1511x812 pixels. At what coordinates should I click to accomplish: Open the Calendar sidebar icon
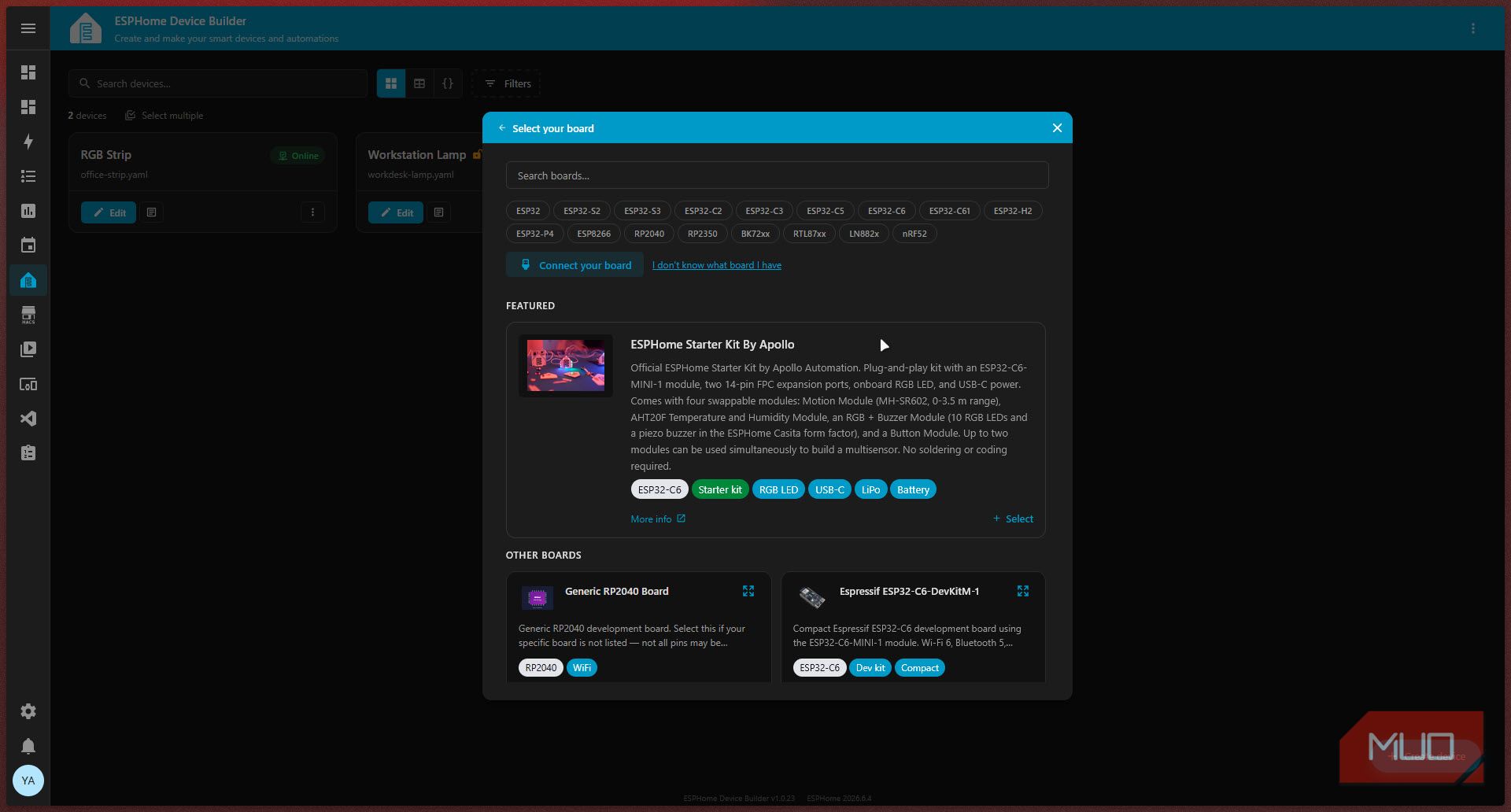[28, 245]
